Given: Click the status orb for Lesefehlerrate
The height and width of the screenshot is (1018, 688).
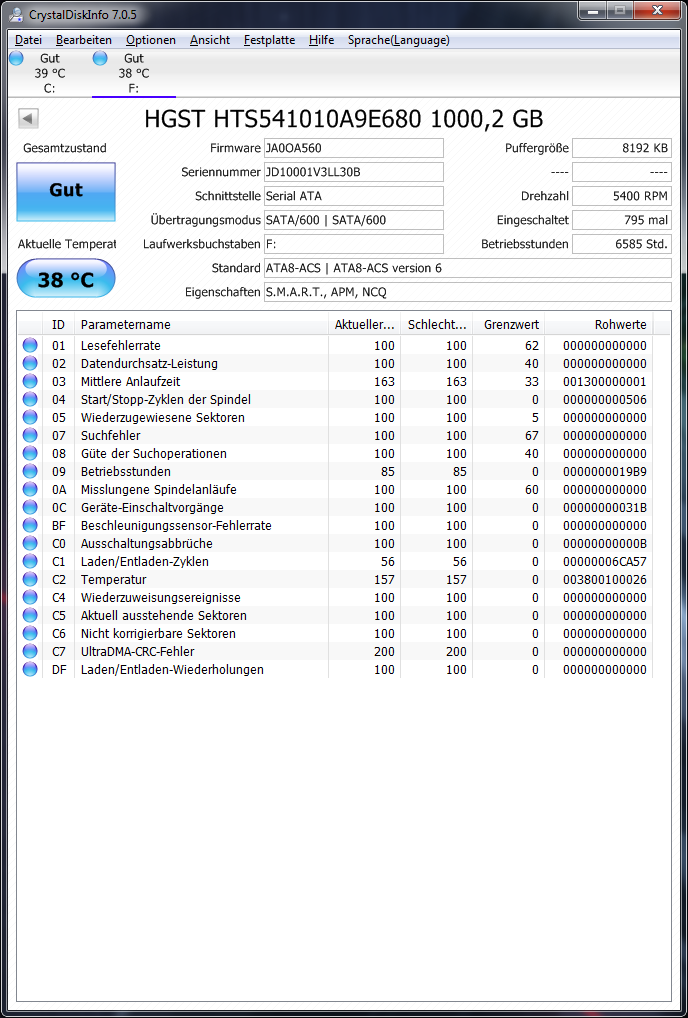Looking at the screenshot, I should tap(30, 345).
